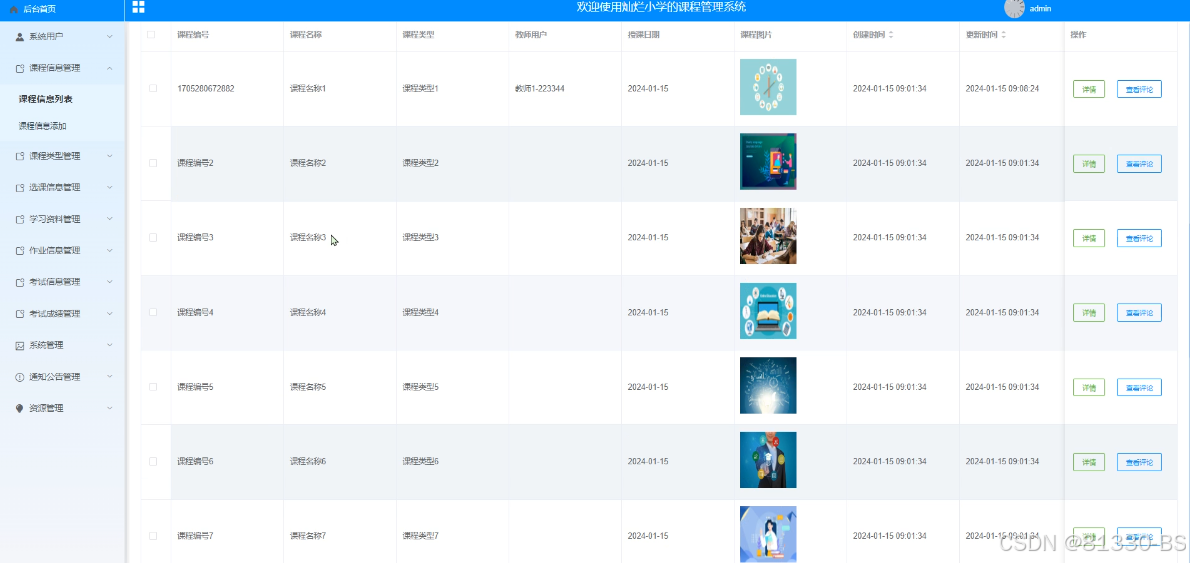Click the icon beside 考试信息管理
This screenshot has height=563, width=1190.
tap(20, 282)
